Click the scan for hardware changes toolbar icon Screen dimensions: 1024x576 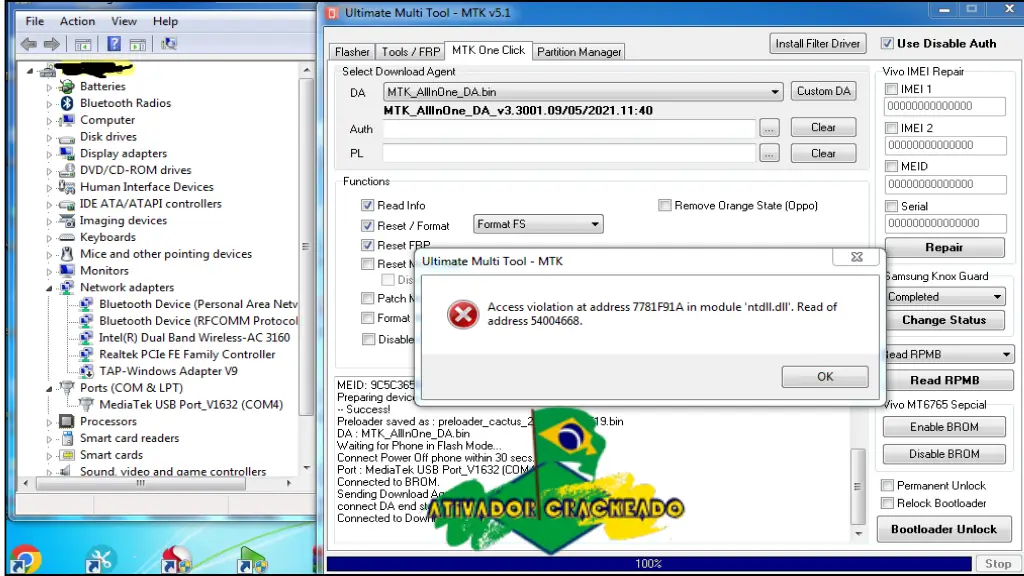click(x=168, y=44)
